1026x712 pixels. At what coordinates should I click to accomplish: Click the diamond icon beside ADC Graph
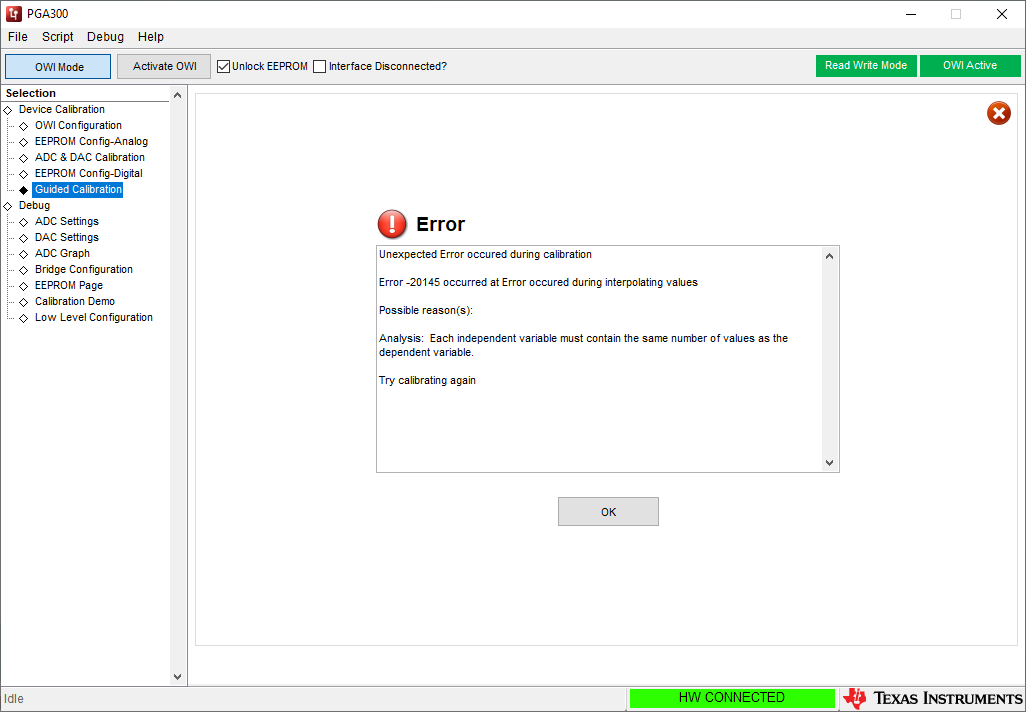point(24,254)
